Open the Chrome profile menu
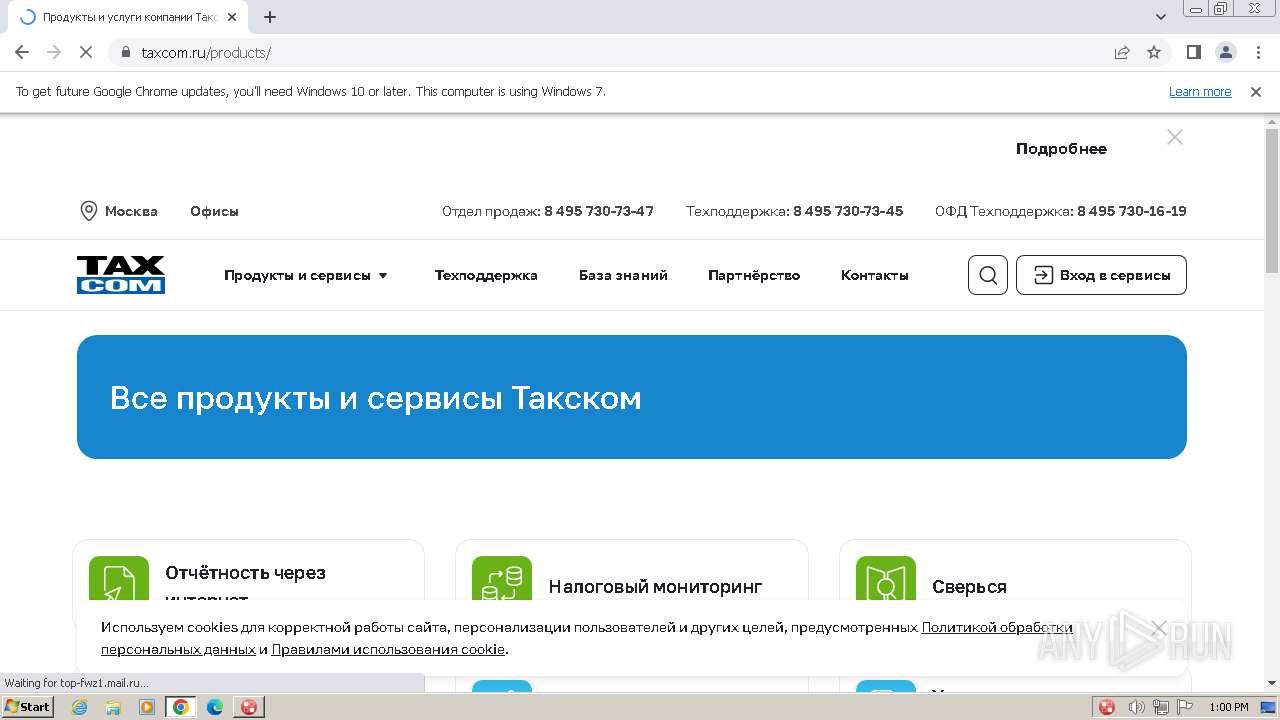The height and width of the screenshot is (720, 1280). [1225, 52]
